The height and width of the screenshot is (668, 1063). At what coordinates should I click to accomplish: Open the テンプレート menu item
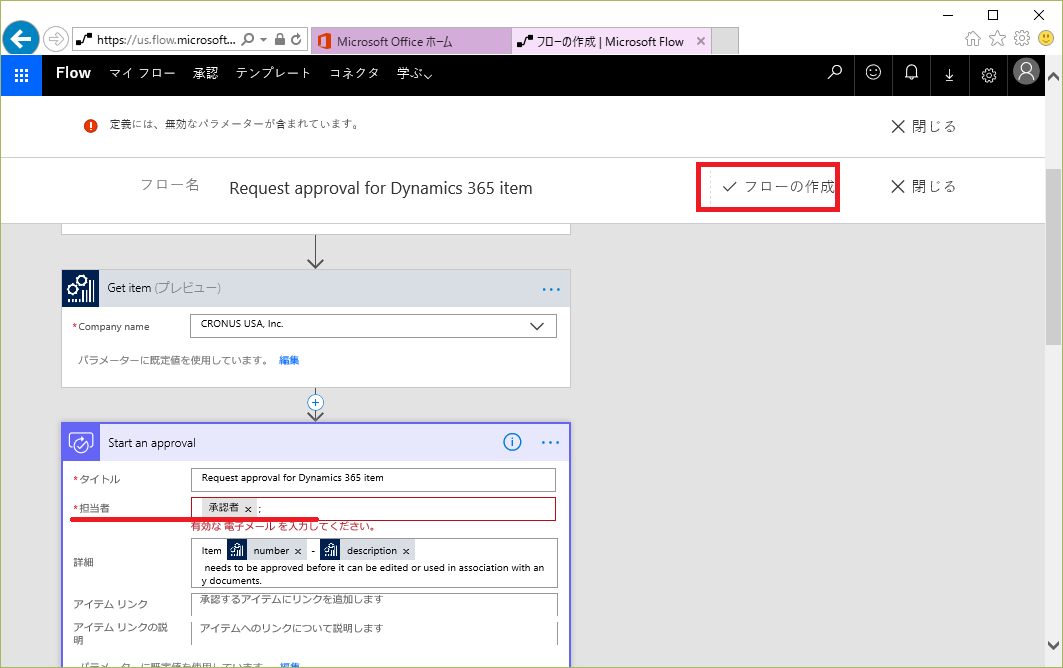[273, 73]
